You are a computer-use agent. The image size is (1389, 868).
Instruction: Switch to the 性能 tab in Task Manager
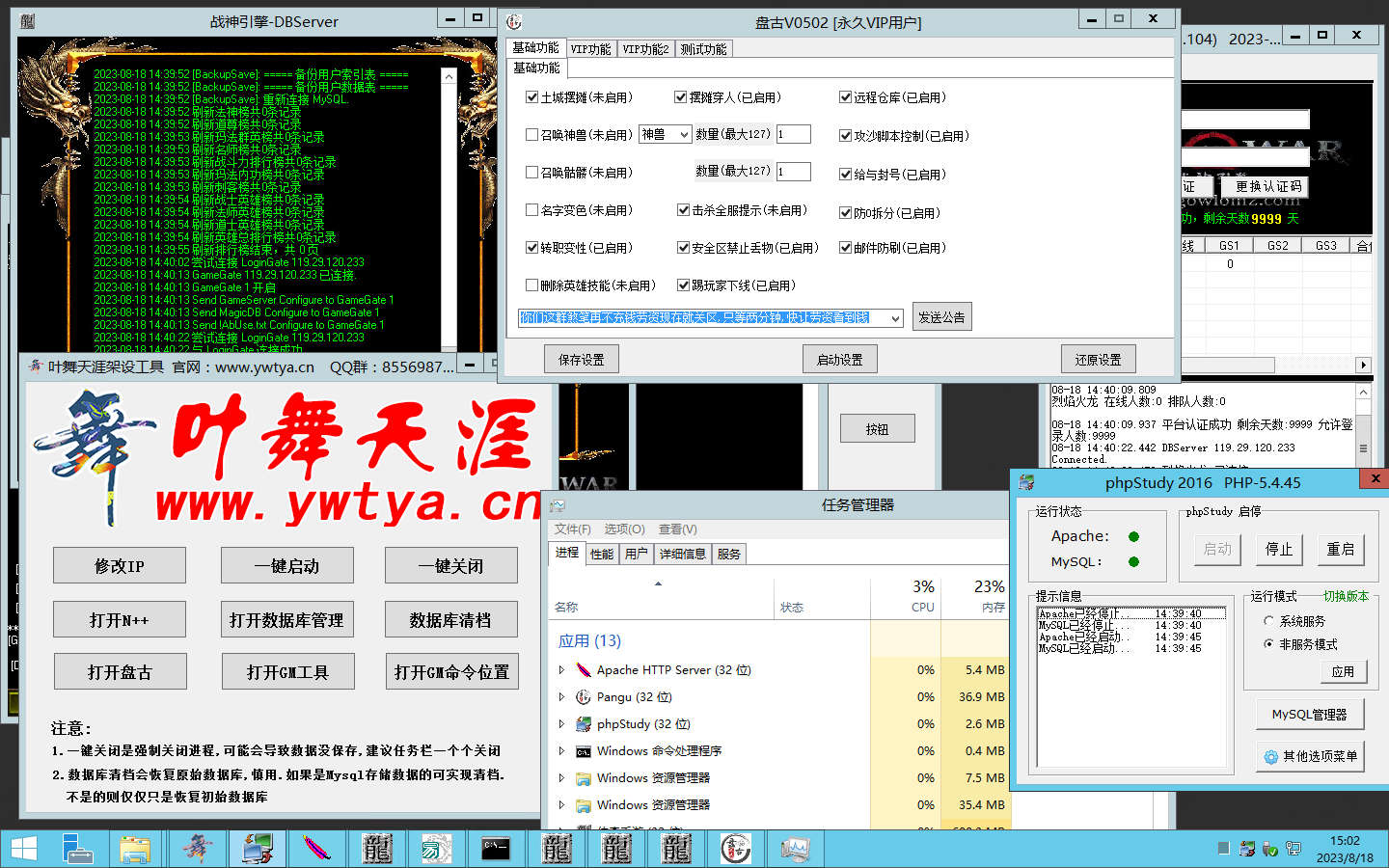point(602,554)
